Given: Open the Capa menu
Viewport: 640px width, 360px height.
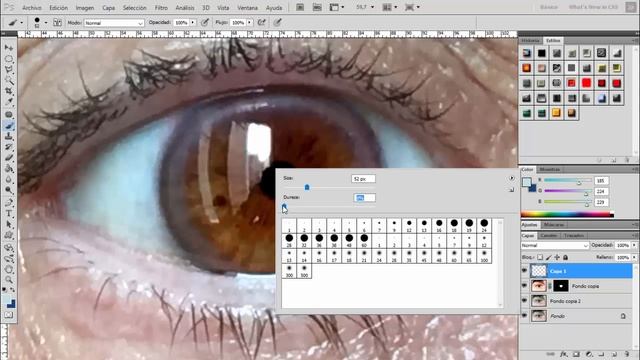Looking at the screenshot, I should pos(108,8).
